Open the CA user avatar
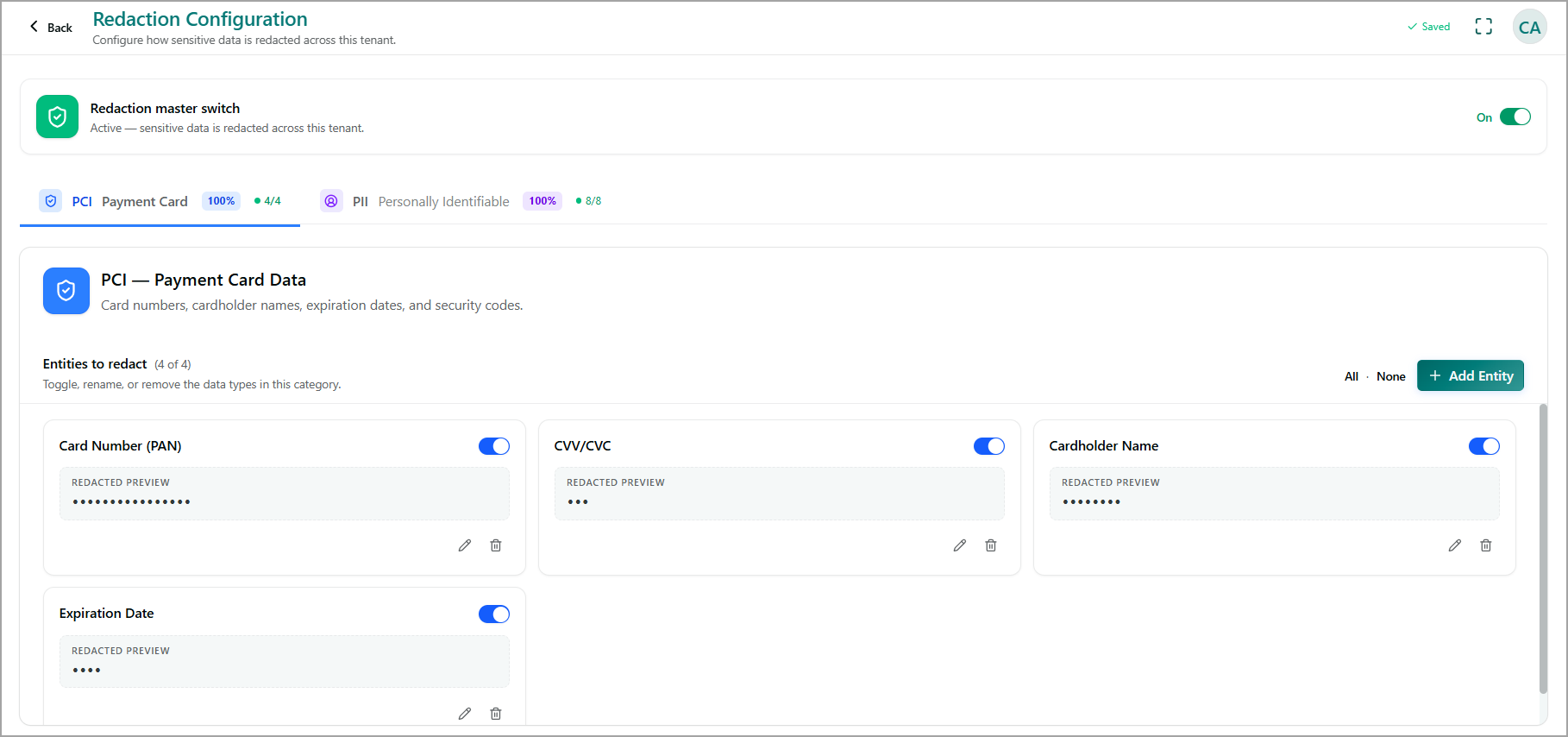This screenshot has height=737, width=1568. [1530, 28]
